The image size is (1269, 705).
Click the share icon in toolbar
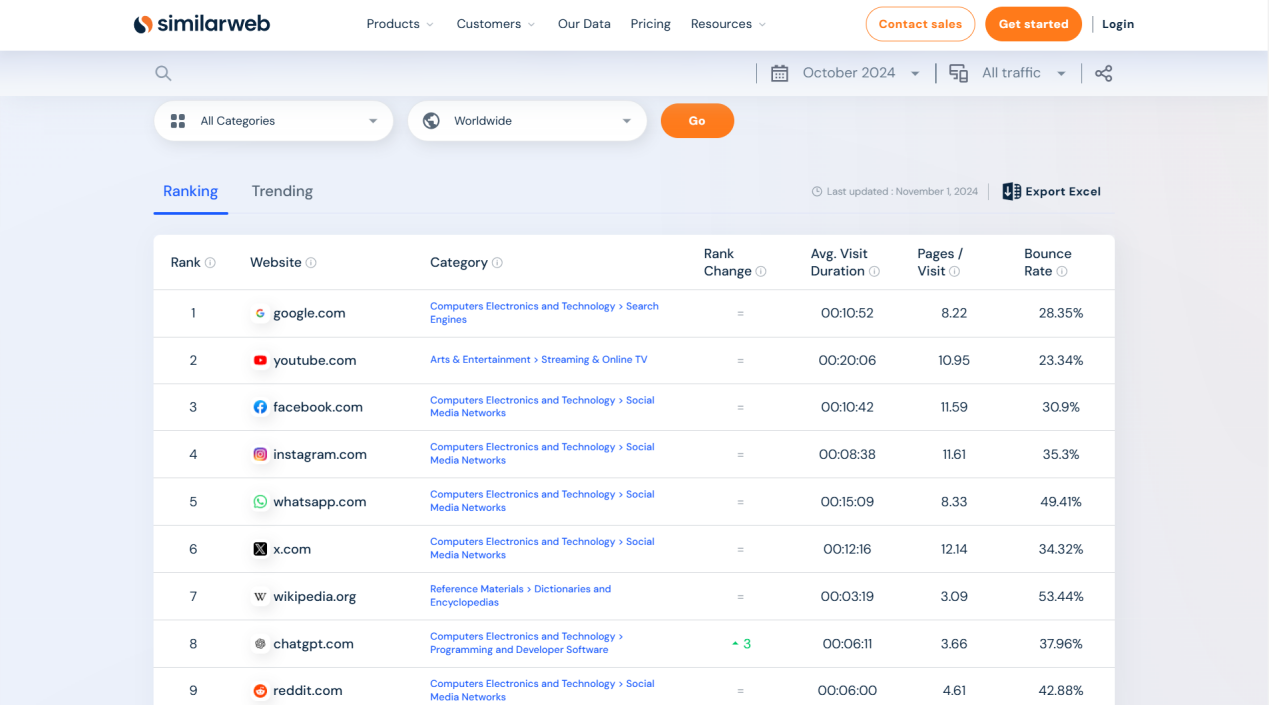1103,73
